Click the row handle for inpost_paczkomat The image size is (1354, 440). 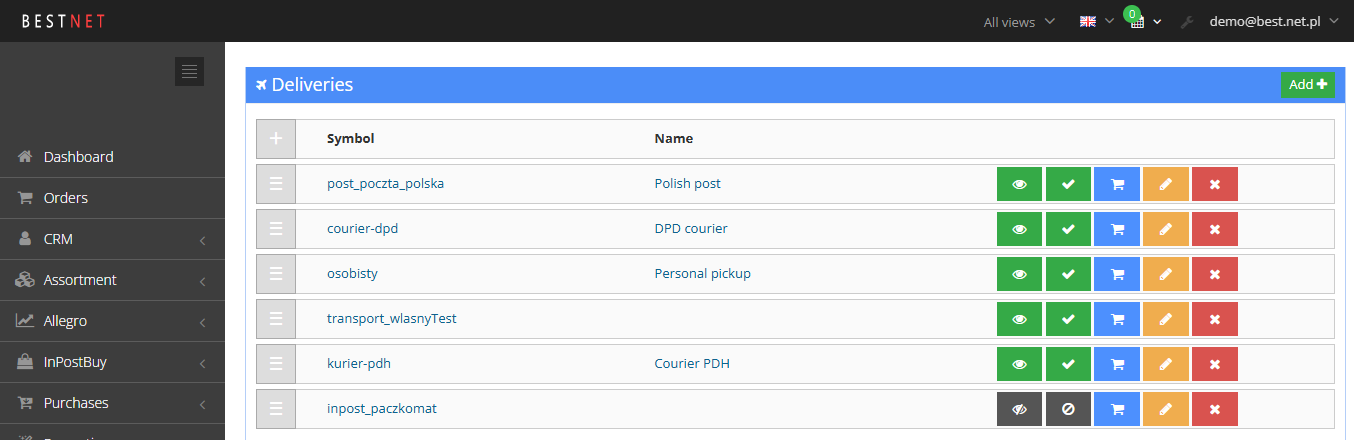point(276,409)
